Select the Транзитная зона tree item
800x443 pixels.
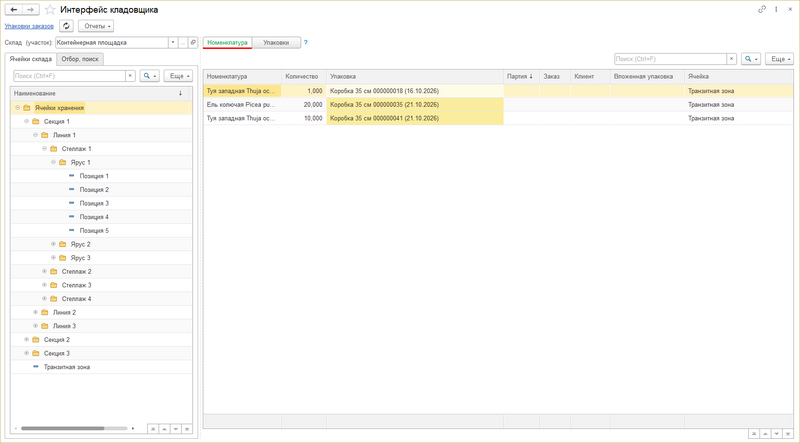tap(67, 367)
